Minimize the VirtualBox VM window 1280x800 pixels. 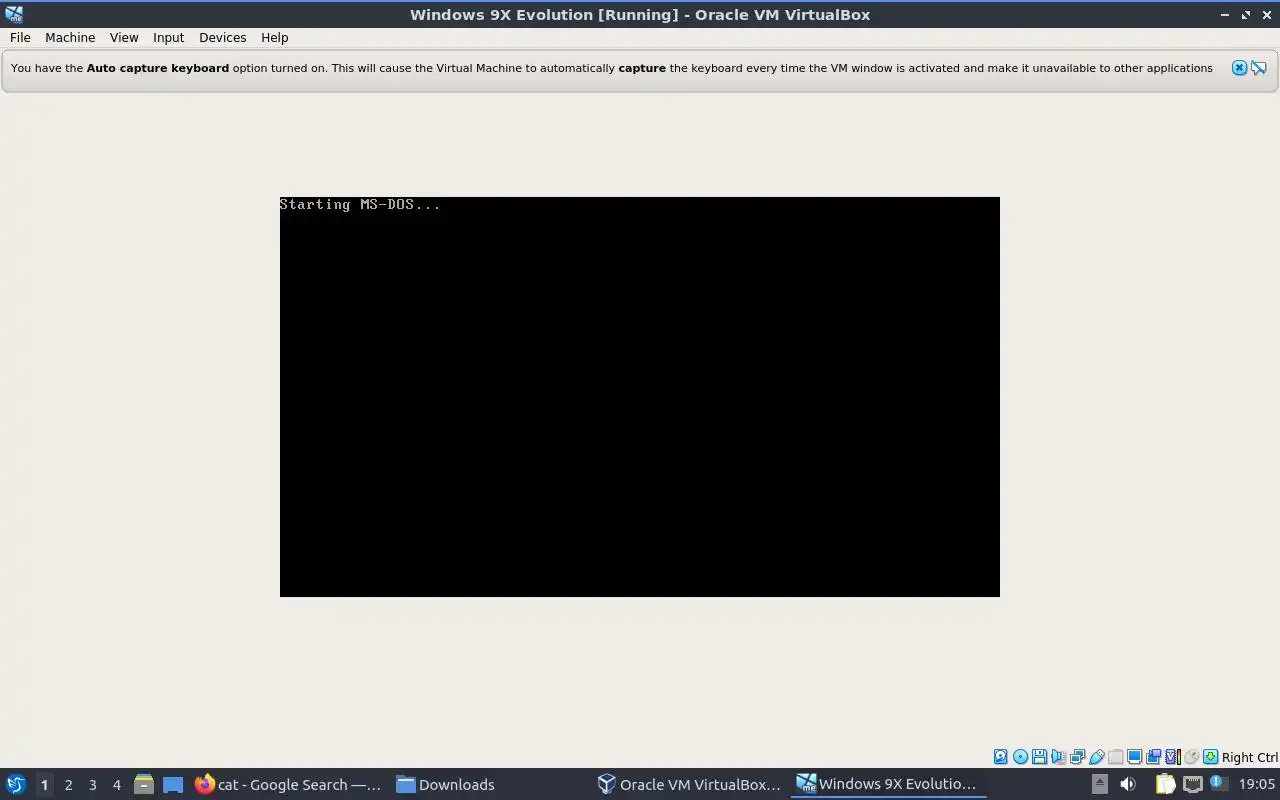(x=1225, y=15)
